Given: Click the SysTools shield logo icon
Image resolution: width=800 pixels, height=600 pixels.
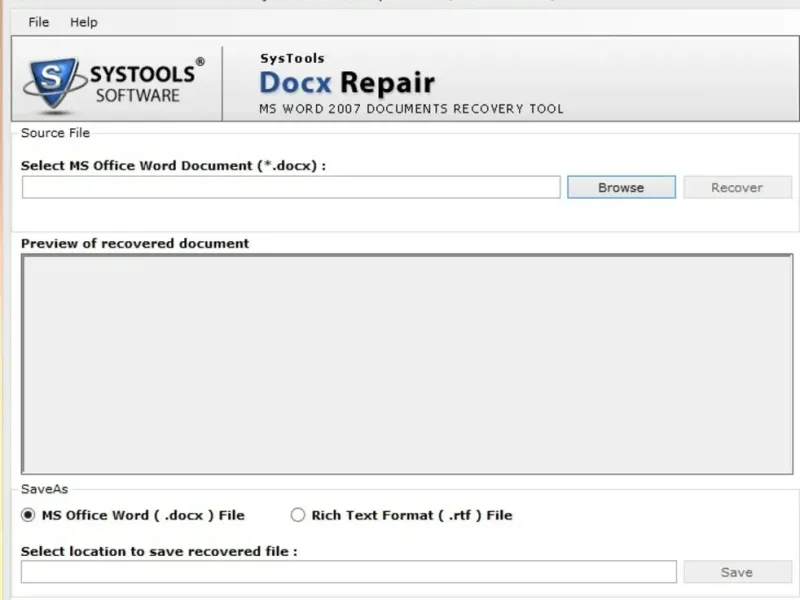Looking at the screenshot, I should click(x=54, y=85).
